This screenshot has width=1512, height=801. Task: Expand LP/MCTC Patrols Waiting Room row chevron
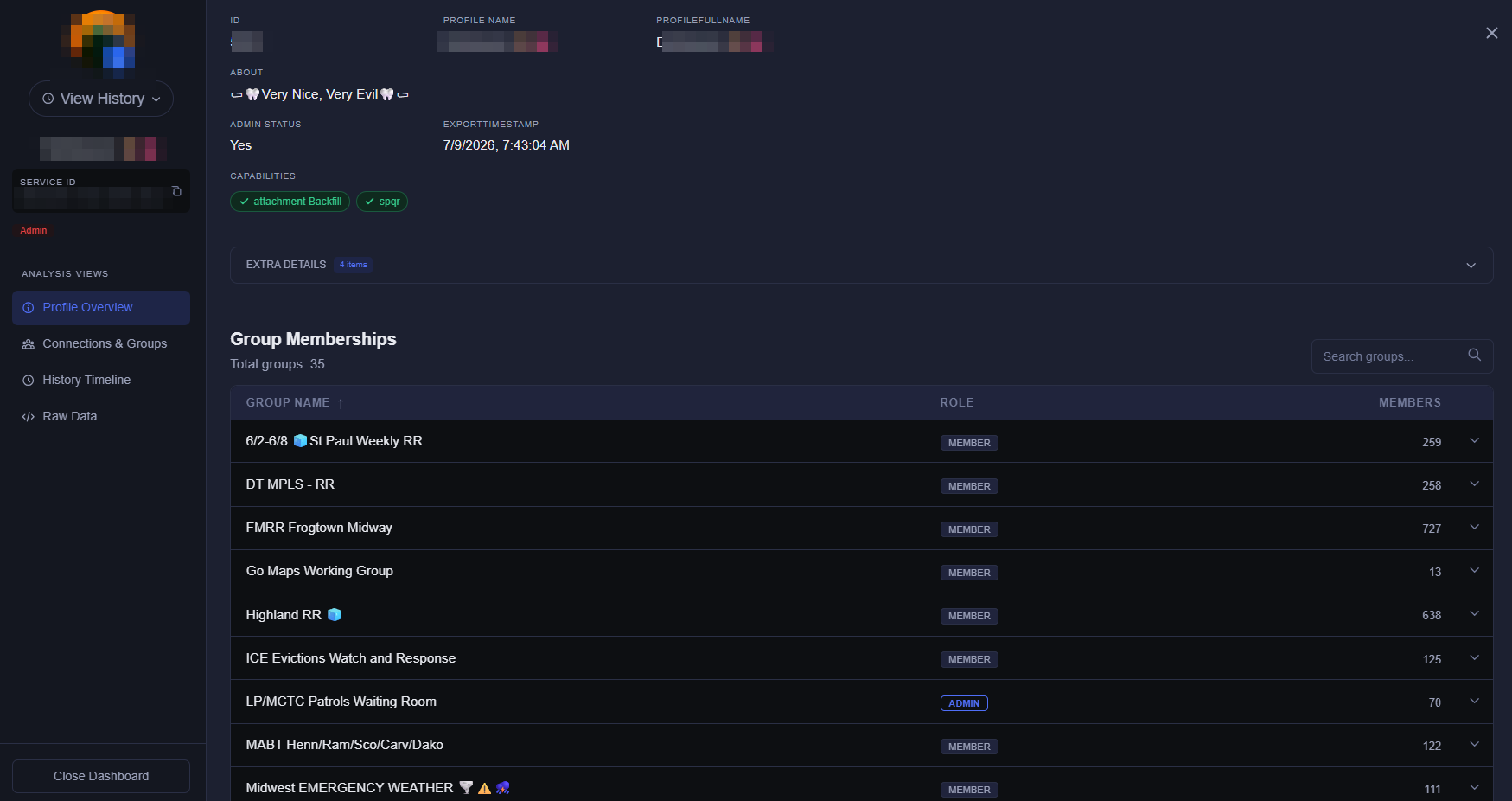point(1474,702)
